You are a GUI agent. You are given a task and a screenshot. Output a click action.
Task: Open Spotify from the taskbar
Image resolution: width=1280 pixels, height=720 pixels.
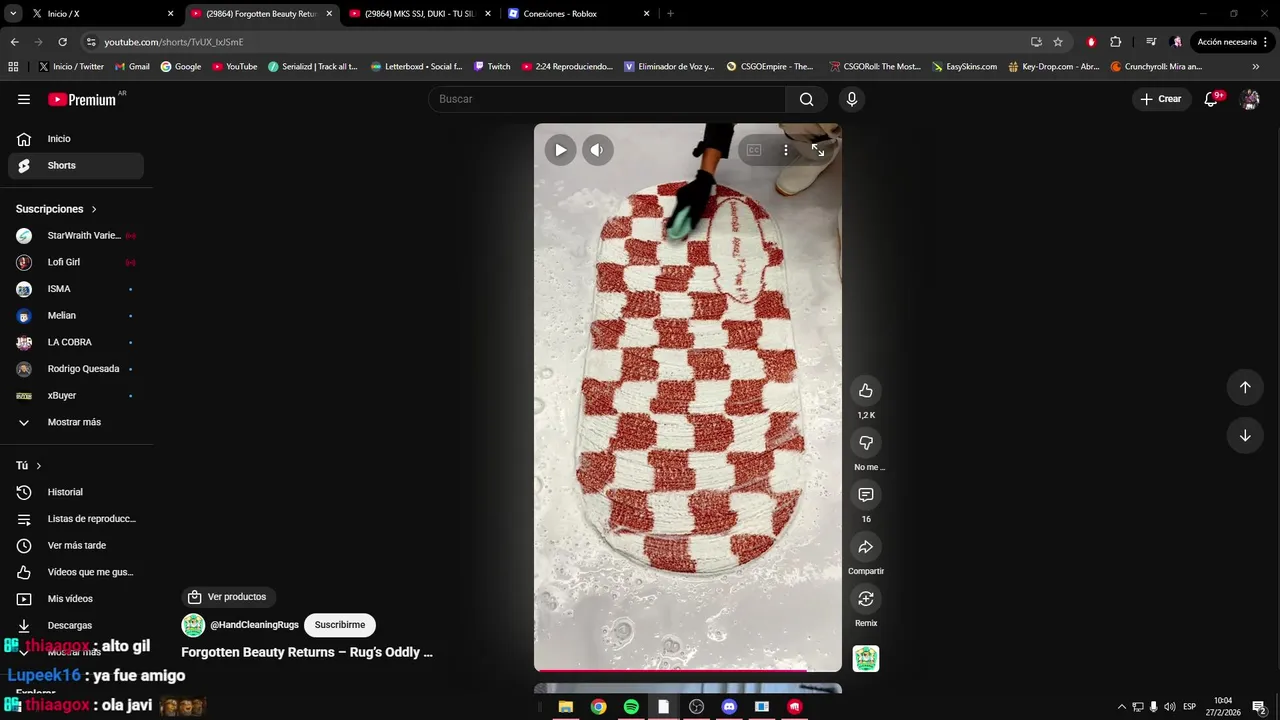coord(631,707)
